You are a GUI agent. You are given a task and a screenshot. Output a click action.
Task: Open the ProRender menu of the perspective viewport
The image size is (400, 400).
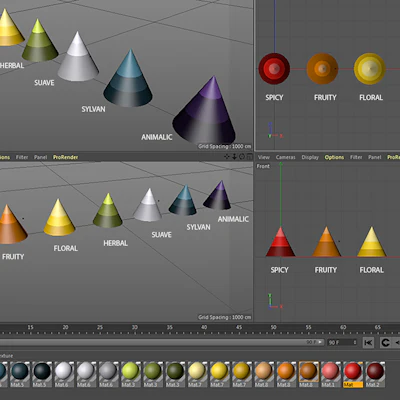(x=66, y=157)
